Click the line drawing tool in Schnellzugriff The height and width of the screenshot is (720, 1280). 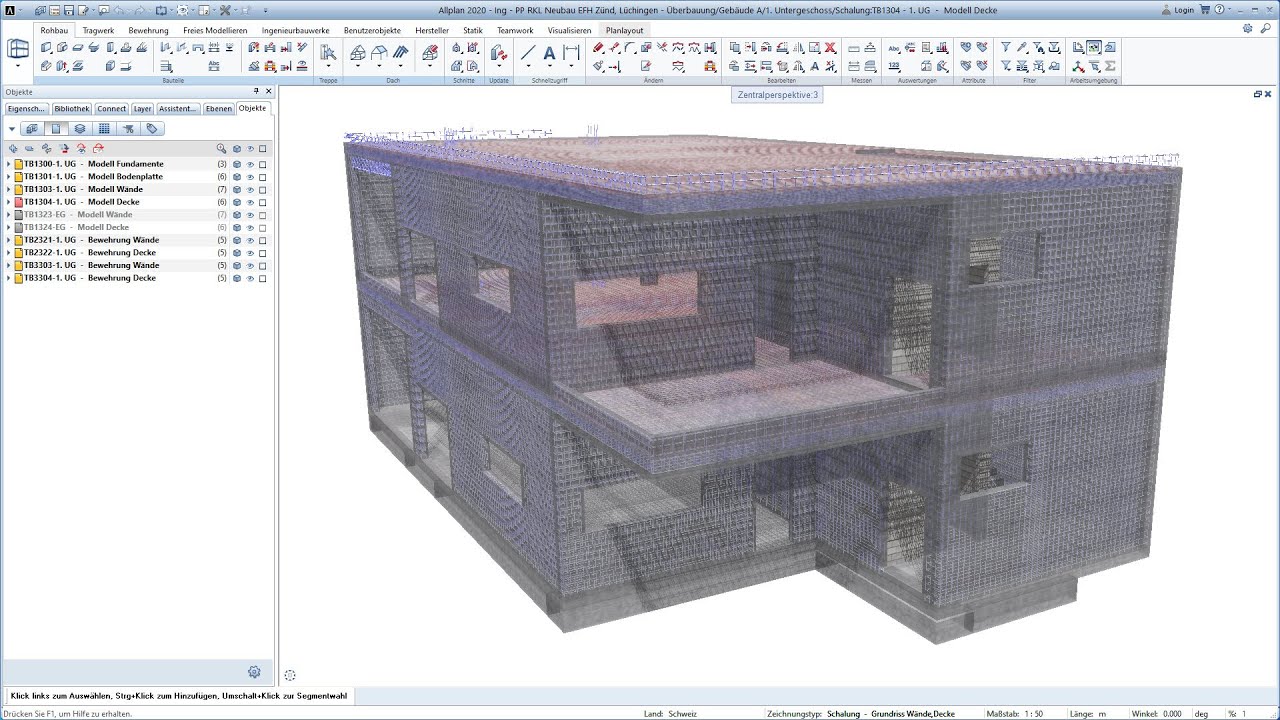tap(528, 53)
